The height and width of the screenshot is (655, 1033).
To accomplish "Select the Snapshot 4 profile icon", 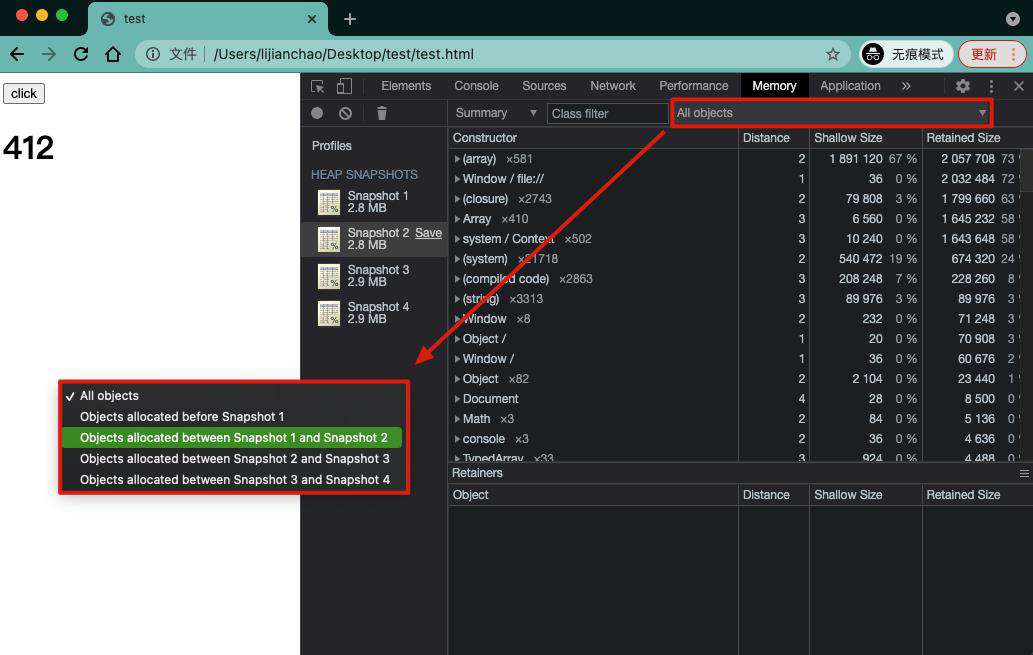I will tap(329, 313).
